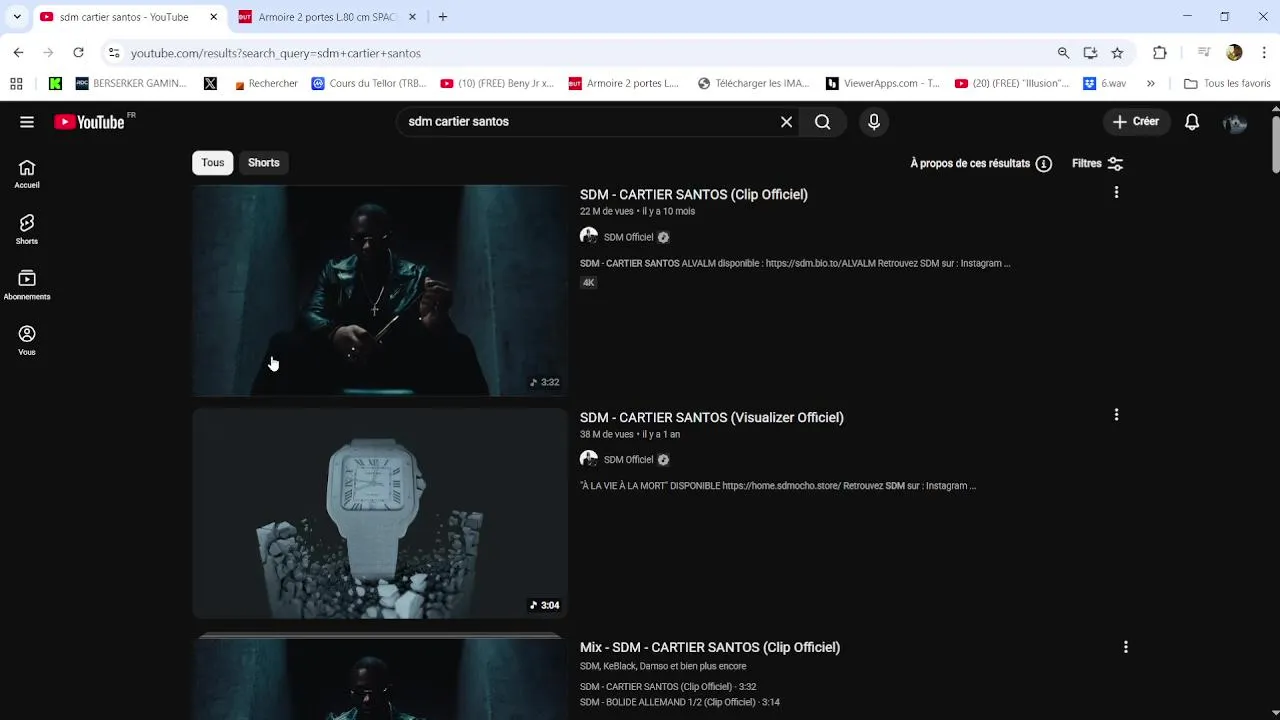Click the magnifier search button
The height and width of the screenshot is (720, 1280).
822,122
